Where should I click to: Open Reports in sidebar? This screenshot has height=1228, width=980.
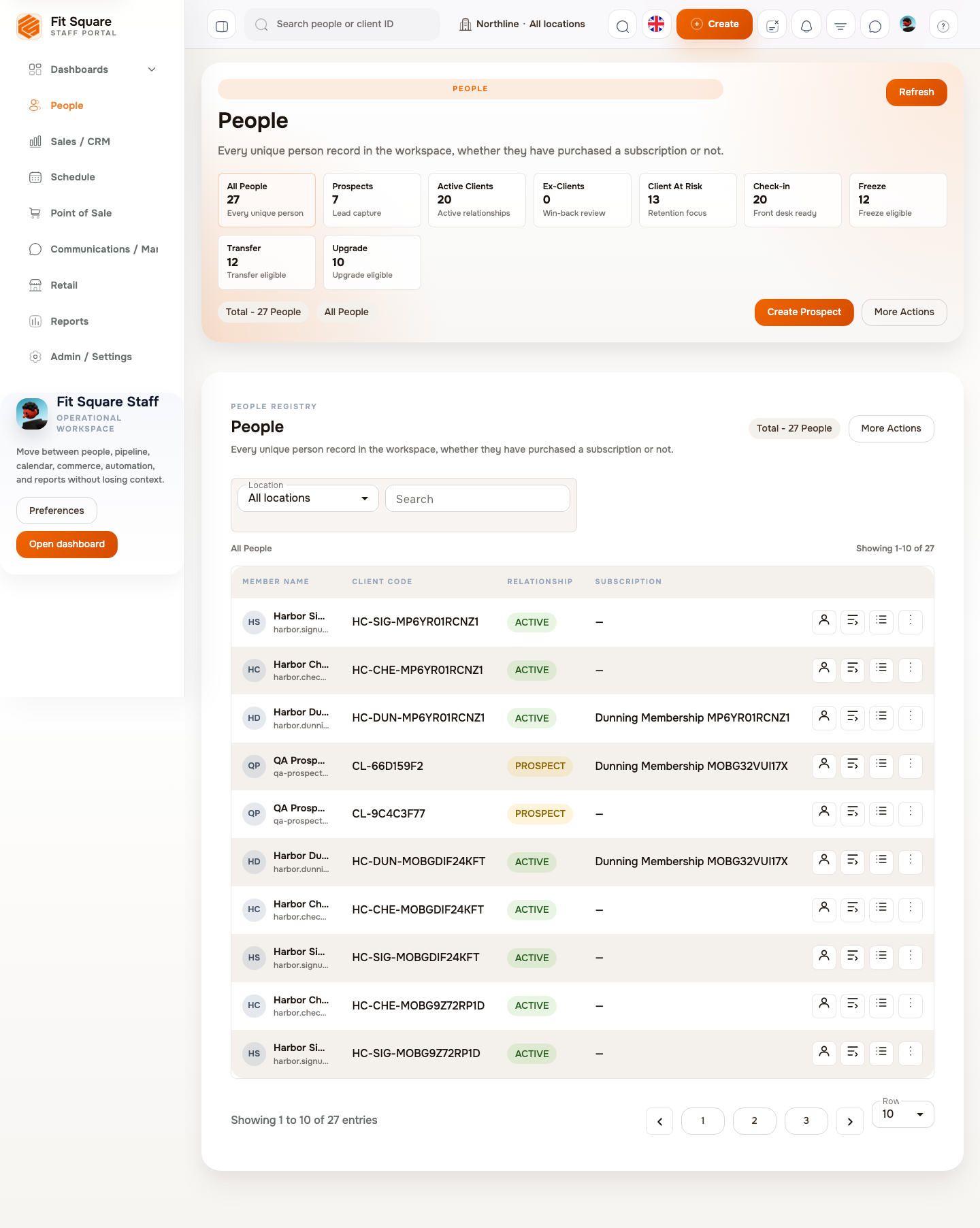click(x=93, y=321)
